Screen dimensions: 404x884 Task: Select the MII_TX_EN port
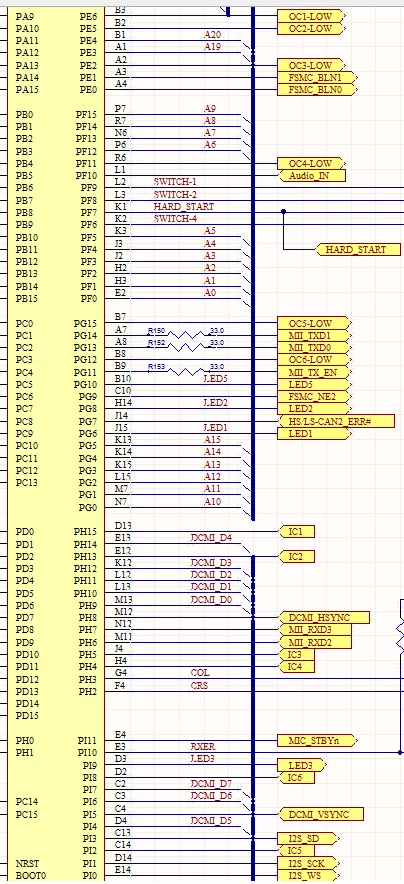[x=313, y=372]
